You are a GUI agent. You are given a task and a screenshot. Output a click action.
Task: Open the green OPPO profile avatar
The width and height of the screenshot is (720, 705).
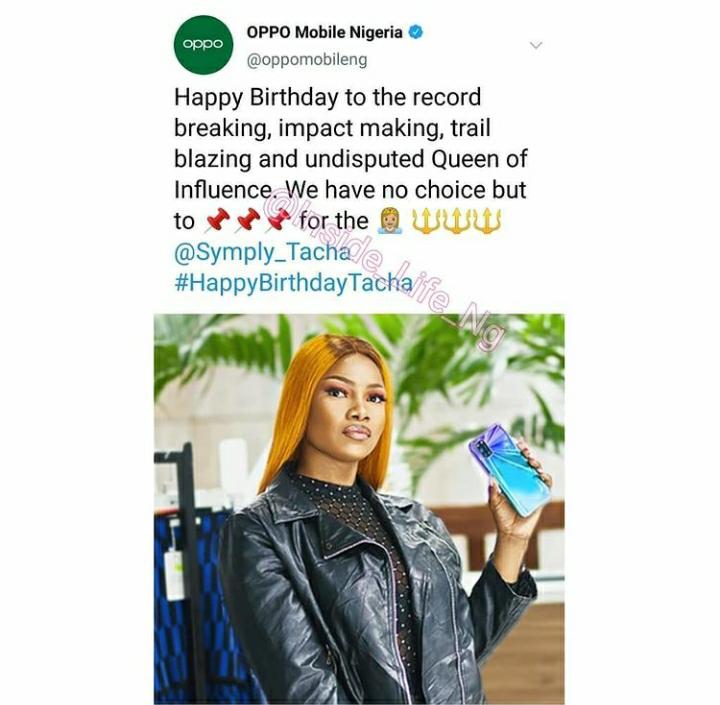pyautogui.click(x=203, y=45)
